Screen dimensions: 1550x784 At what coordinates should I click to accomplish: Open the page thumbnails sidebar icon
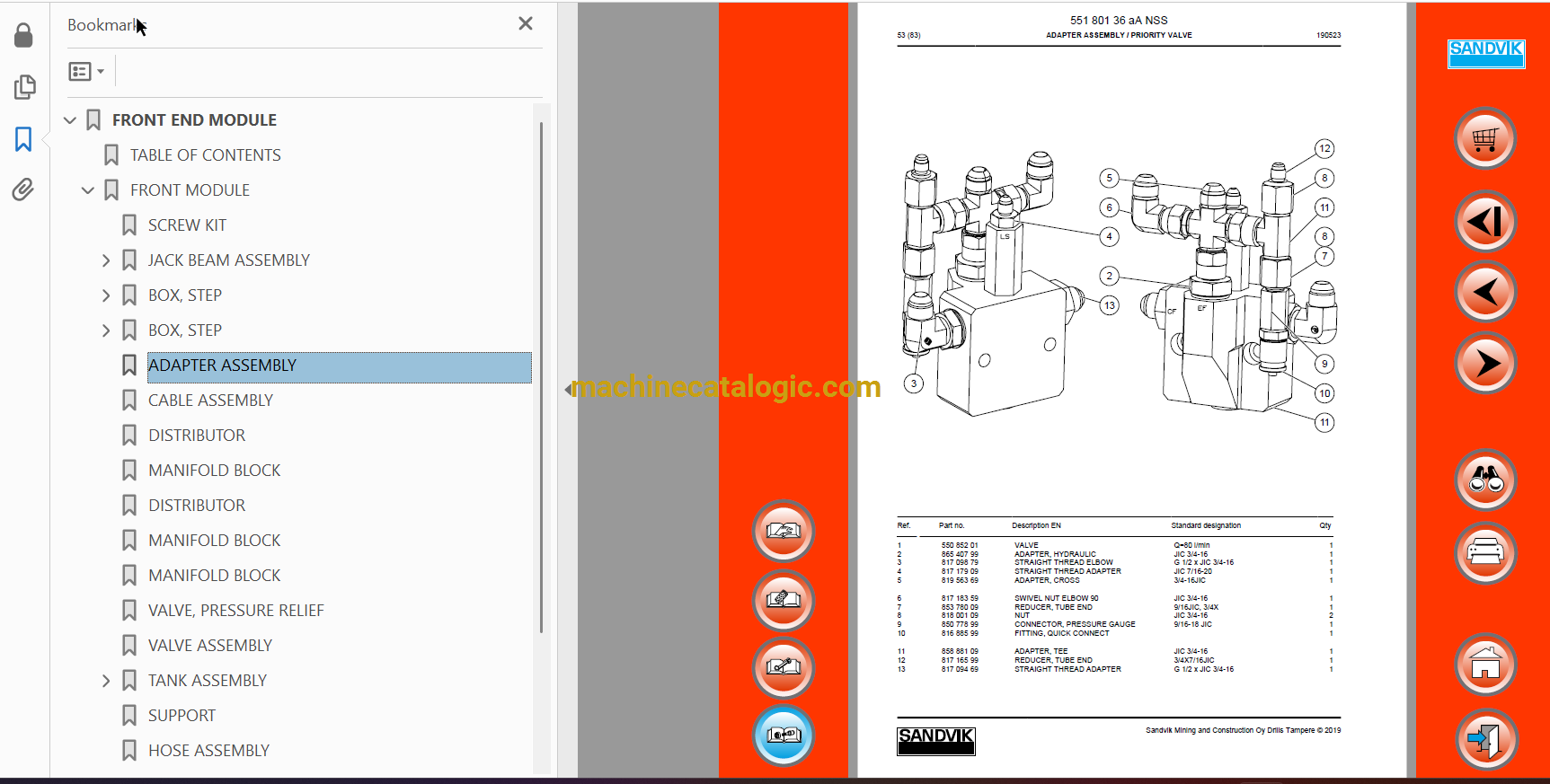tap(24, 87)
